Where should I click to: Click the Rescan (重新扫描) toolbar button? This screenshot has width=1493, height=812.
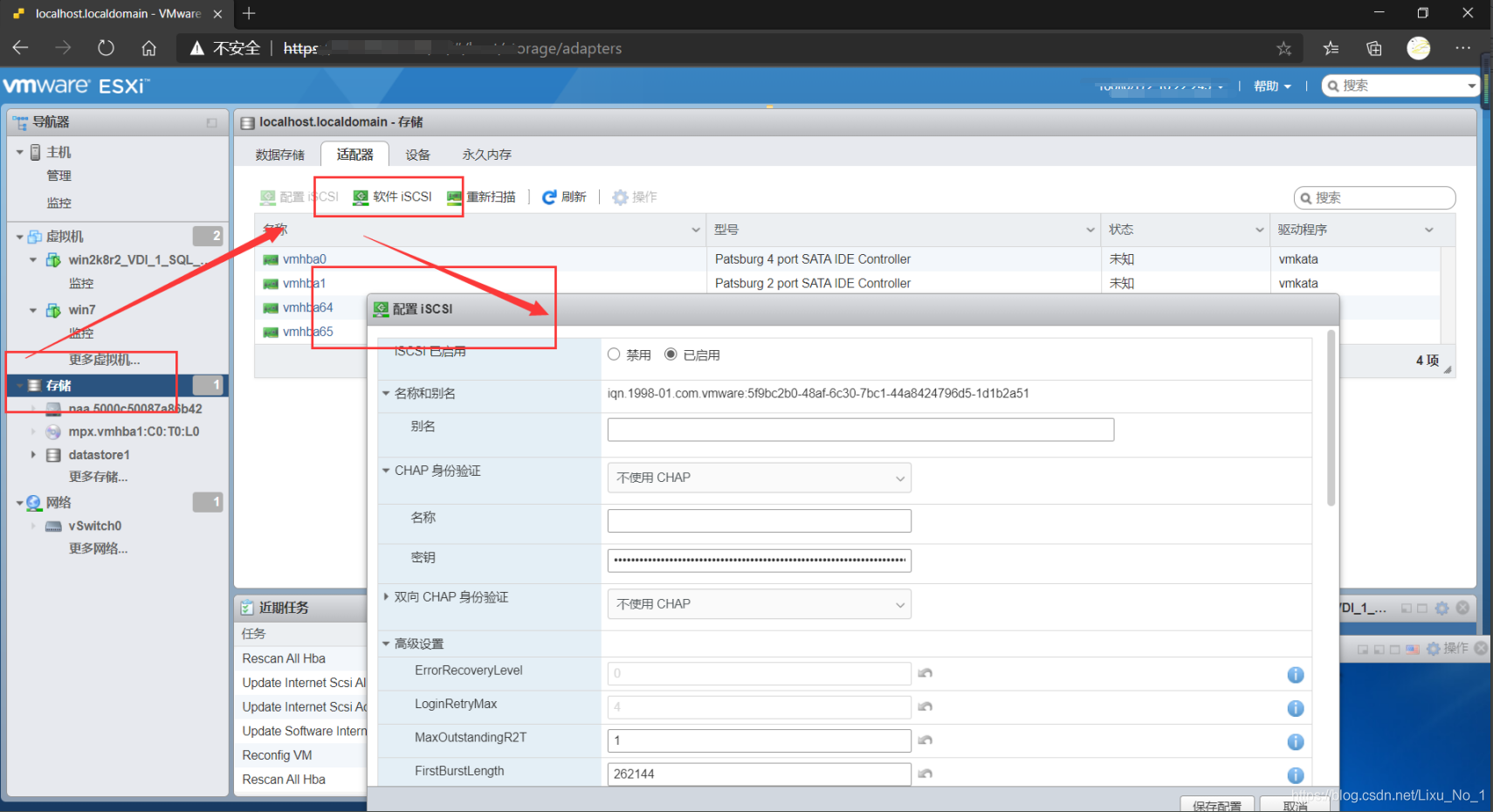point(481,197)
